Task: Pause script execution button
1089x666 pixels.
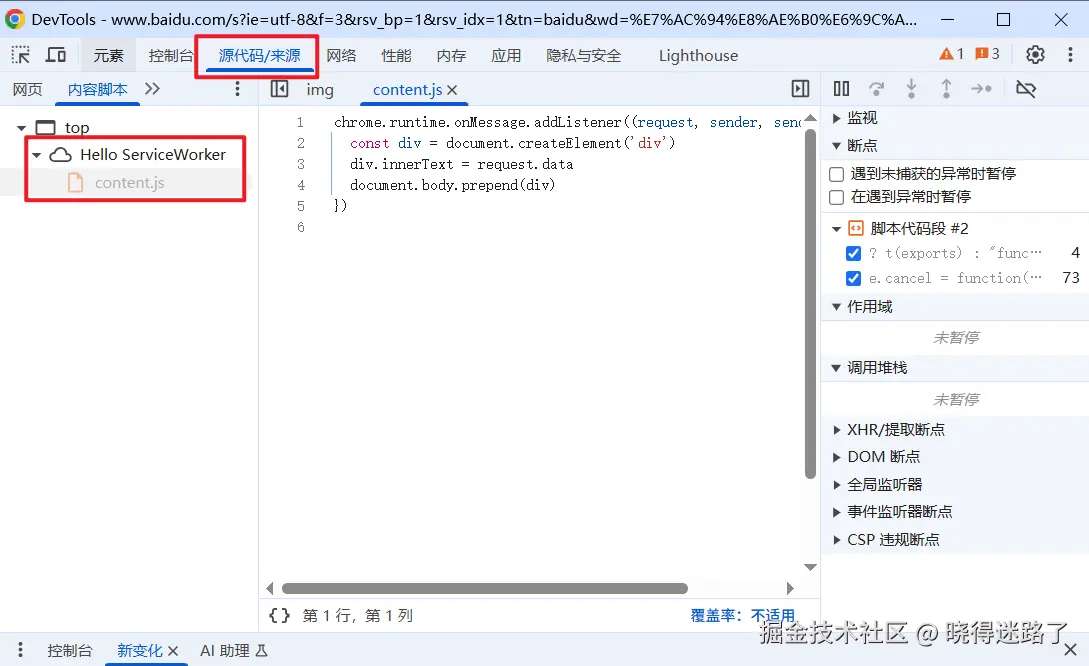Action: (x=841, y=88)
